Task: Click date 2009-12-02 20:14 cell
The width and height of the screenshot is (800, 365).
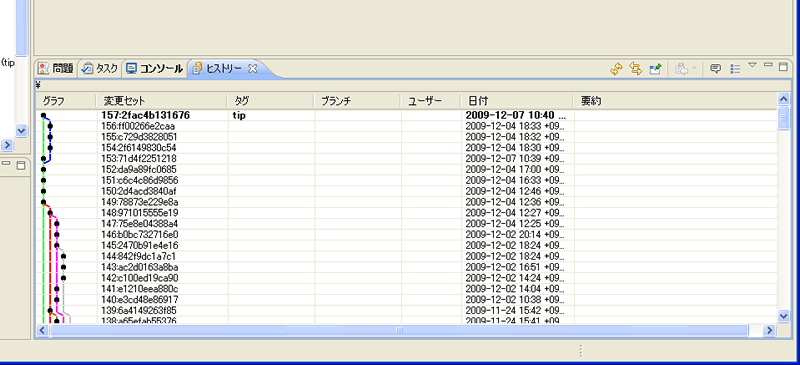Action: [x=515, y=234]
